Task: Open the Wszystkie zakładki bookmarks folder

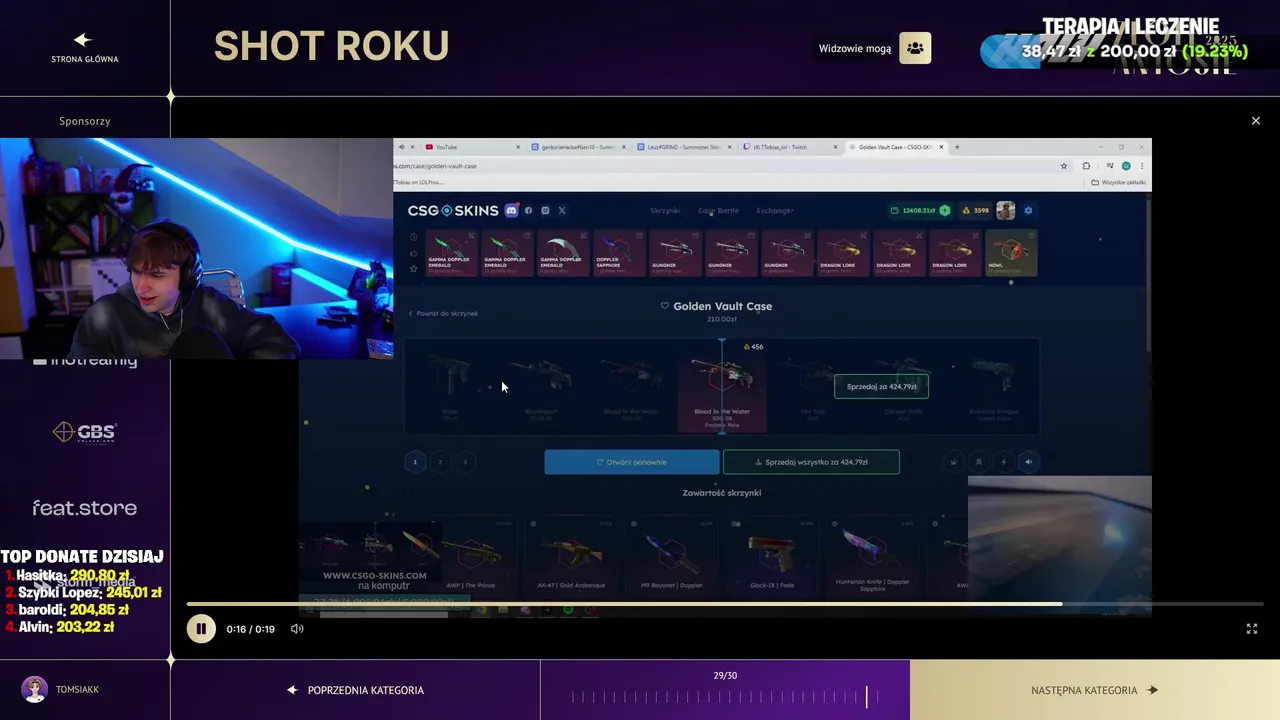Action: coord(1118,182)
